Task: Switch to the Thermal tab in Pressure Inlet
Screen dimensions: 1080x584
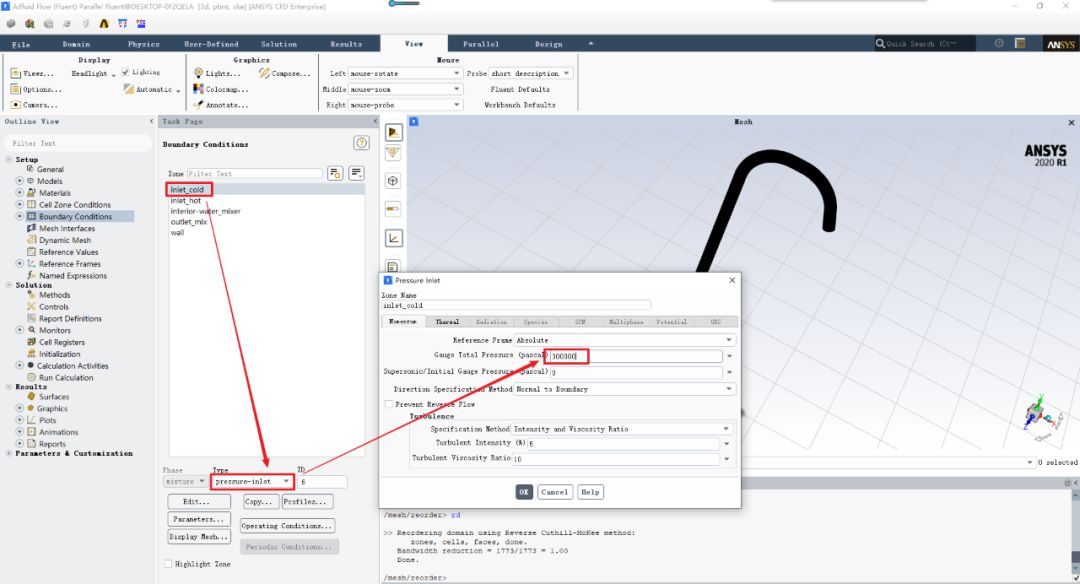Action: click(x=447, y=322)
